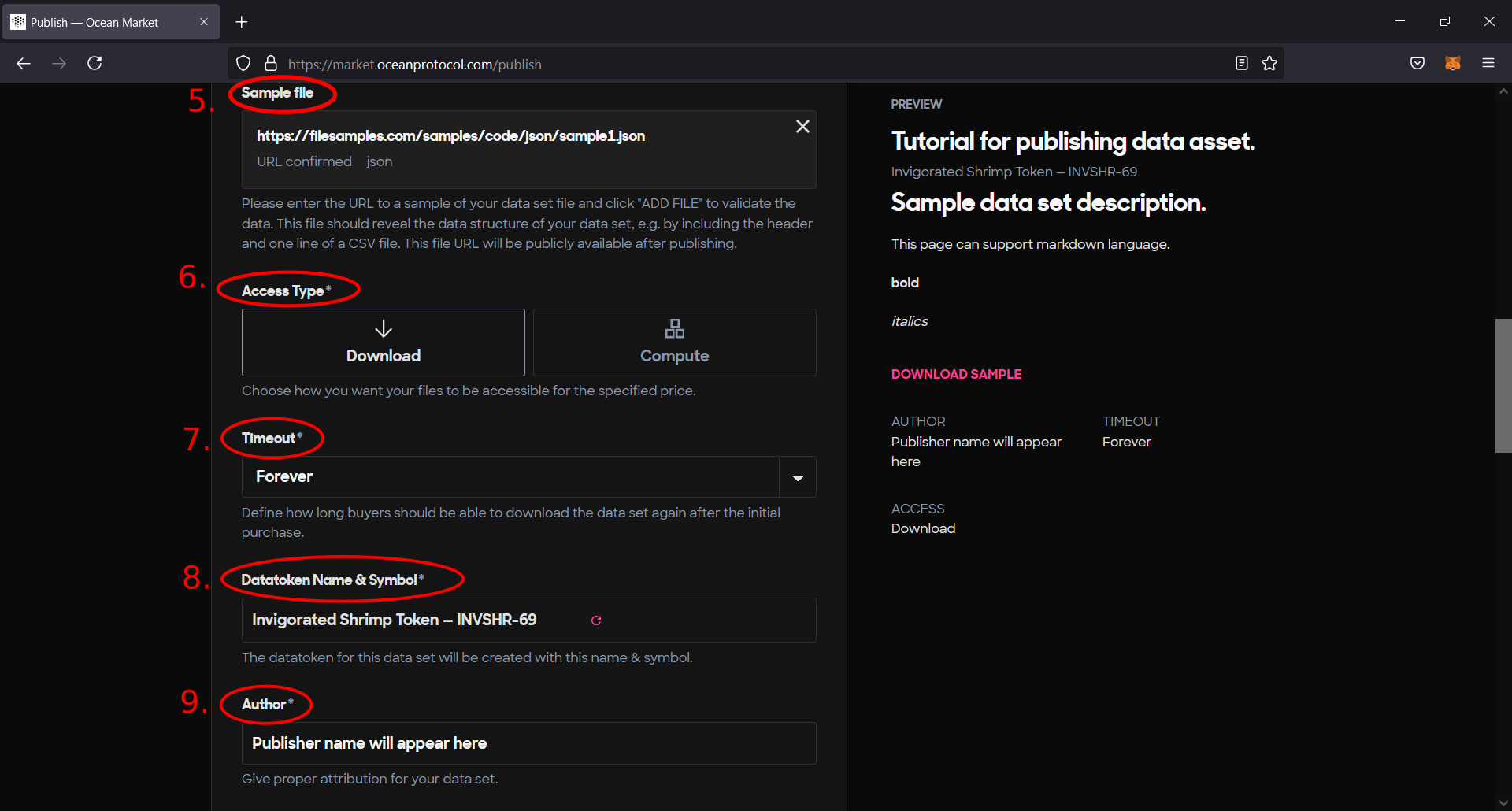The width and height of the screenshot is (1512, 811).
Task: Click the 'URL confirmed' status text
Action: [x=304, y=161]
